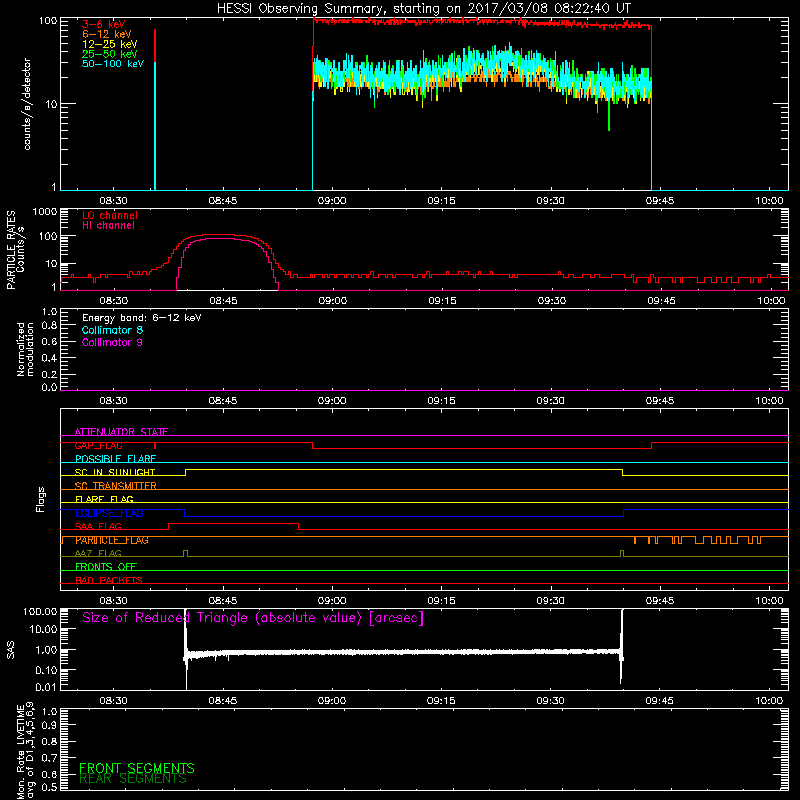The image size is (800, 800).
Task: Click the "PARTICLE RATES" axis title
Action: click(x=11, y=250)
